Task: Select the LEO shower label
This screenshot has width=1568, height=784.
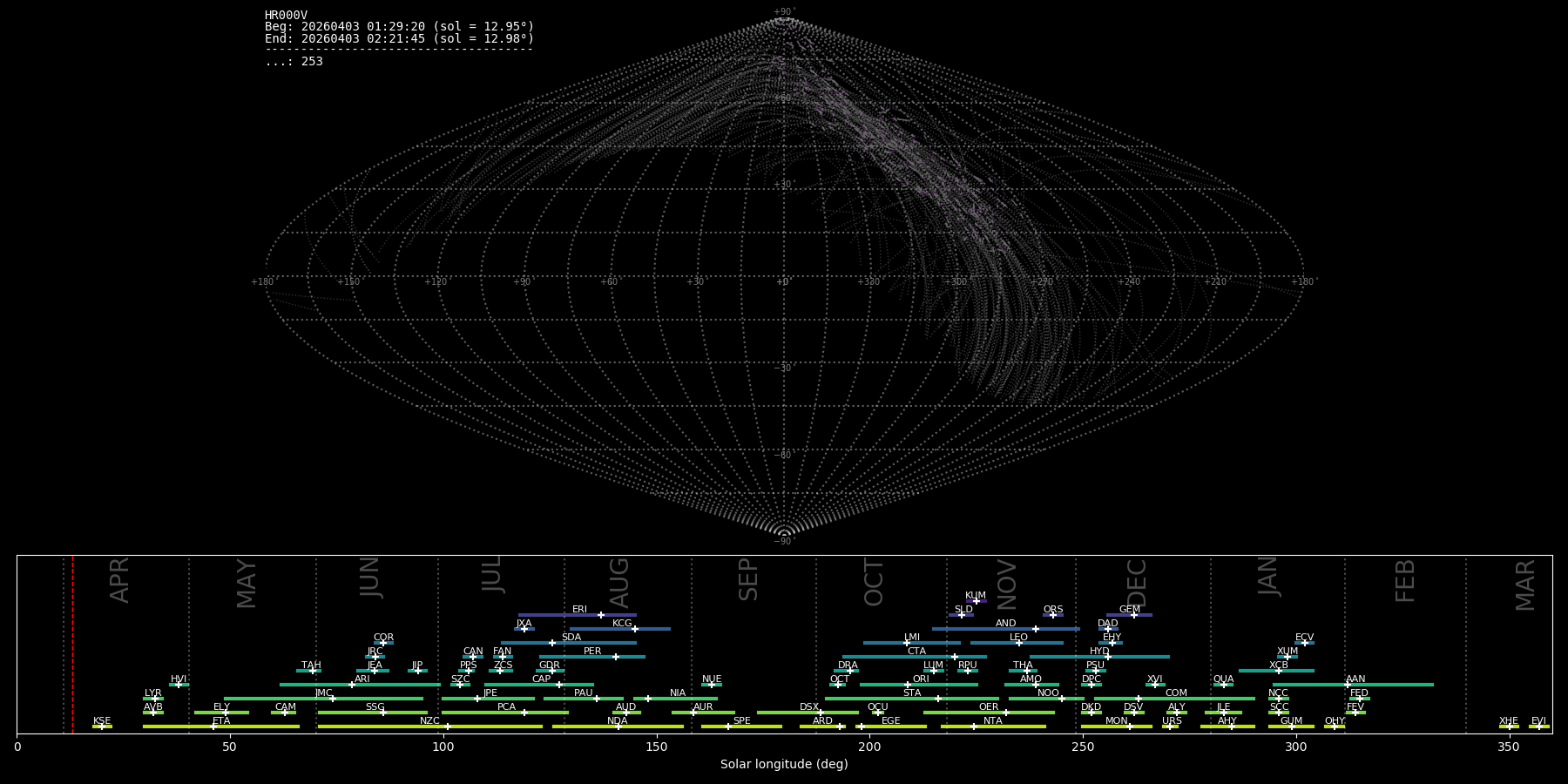Action: point(1018,637)
